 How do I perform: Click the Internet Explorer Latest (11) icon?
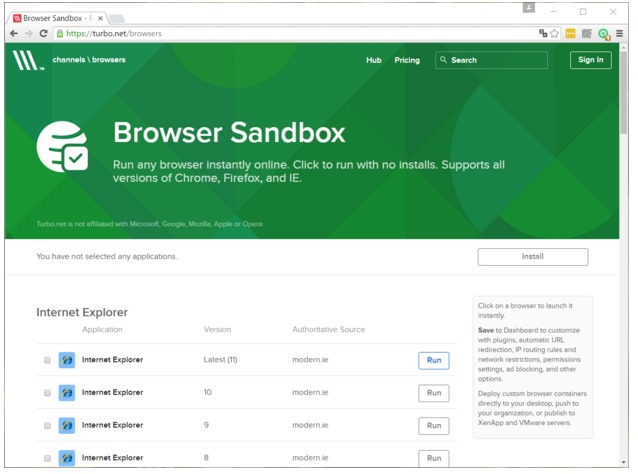pos(67,360)
